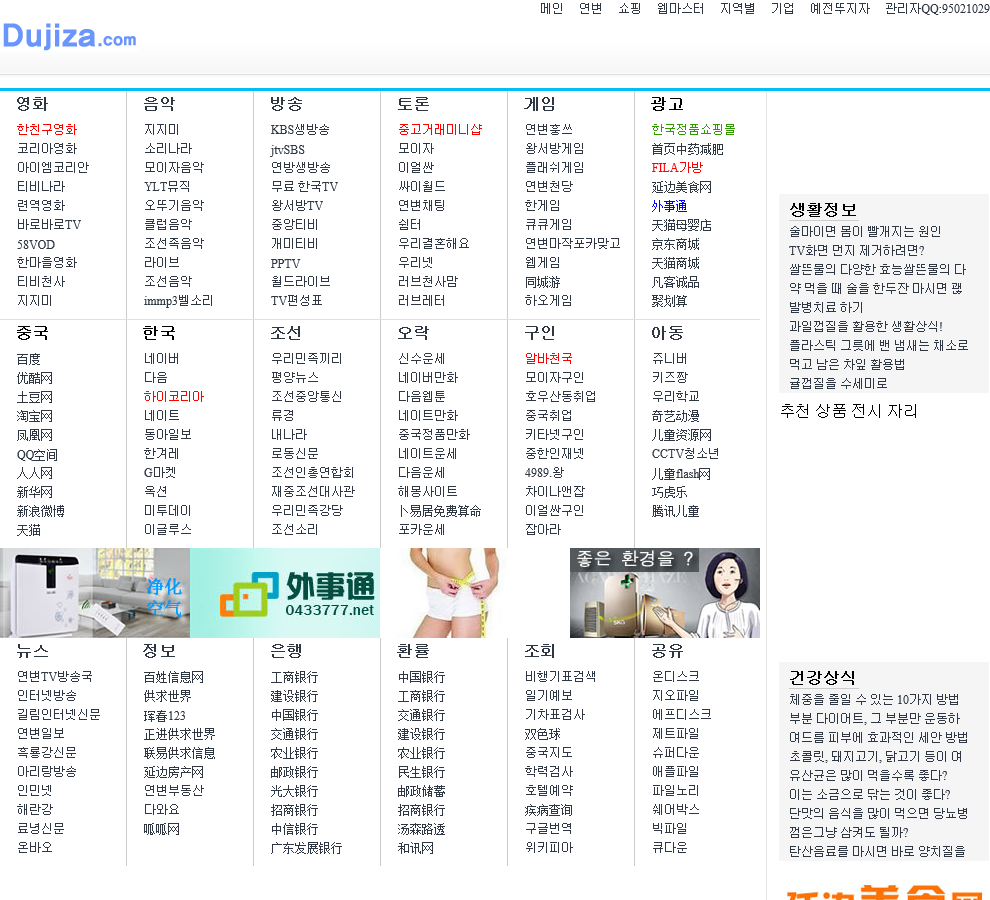
Task: Open the 지역별 top menu item
Action: pos(737,8)
